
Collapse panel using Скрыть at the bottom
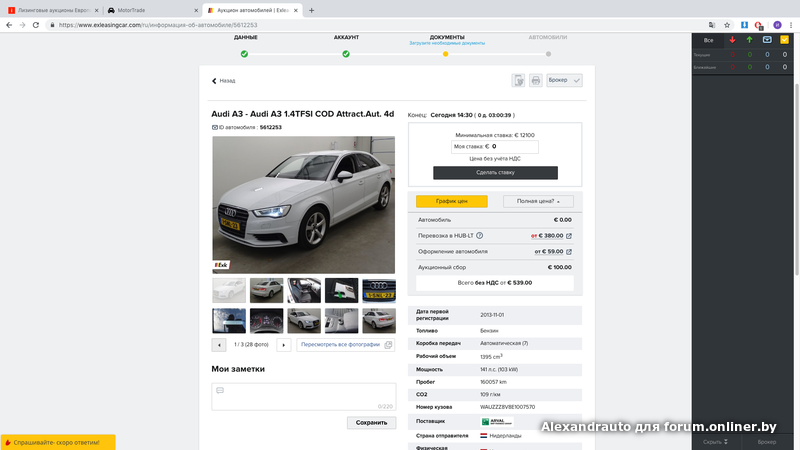click(715, 442)
